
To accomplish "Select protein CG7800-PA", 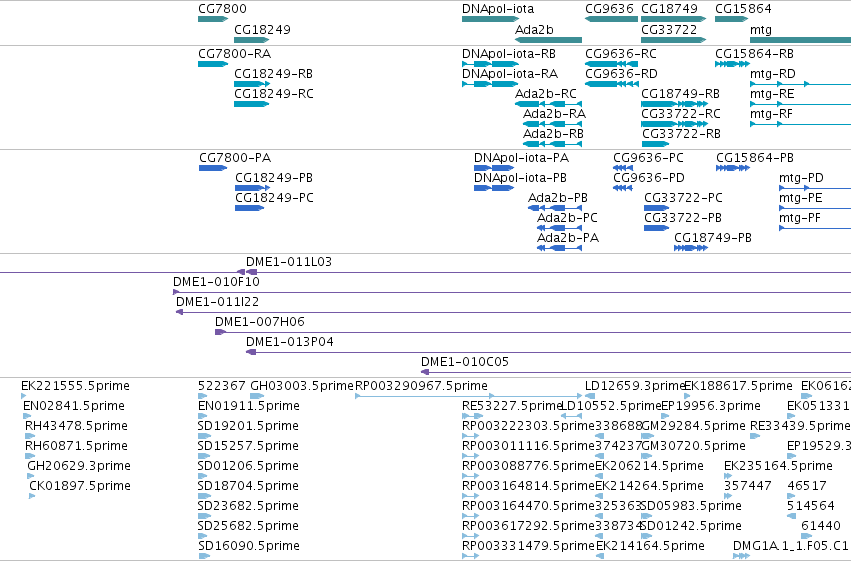I will click(213, 168).
